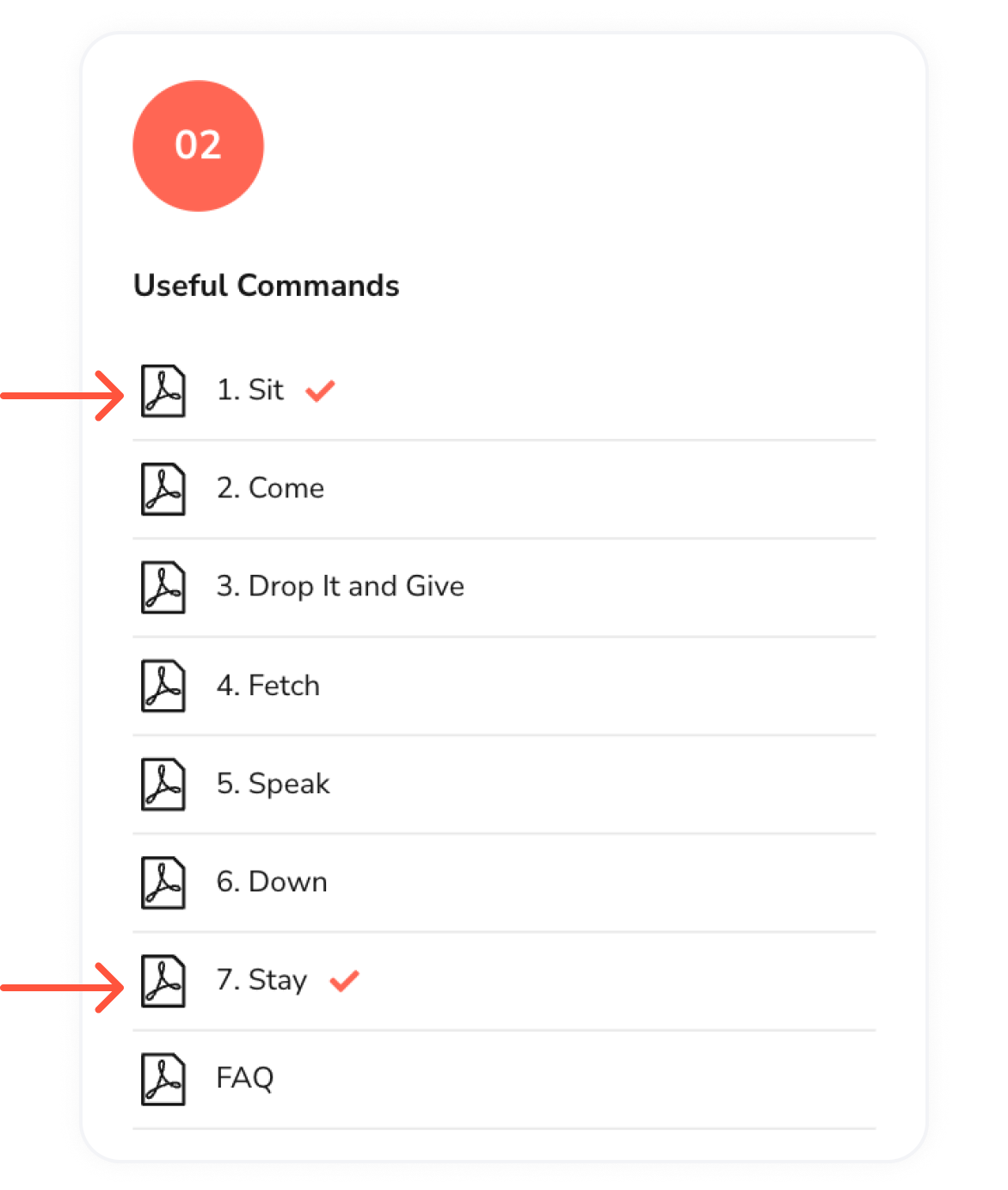Open the FAQ document link
The height and width of the screenshot is (1190, 1008).
[245, 1078]
